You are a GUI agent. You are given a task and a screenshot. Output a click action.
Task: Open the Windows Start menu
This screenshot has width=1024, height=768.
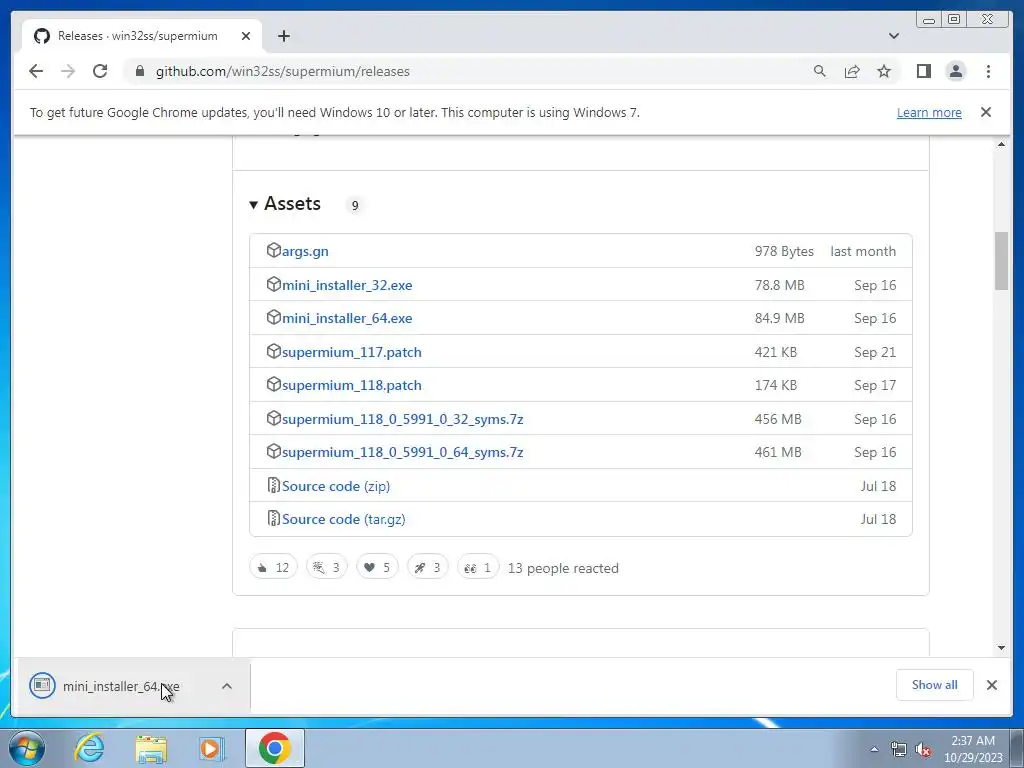(27, 748)
